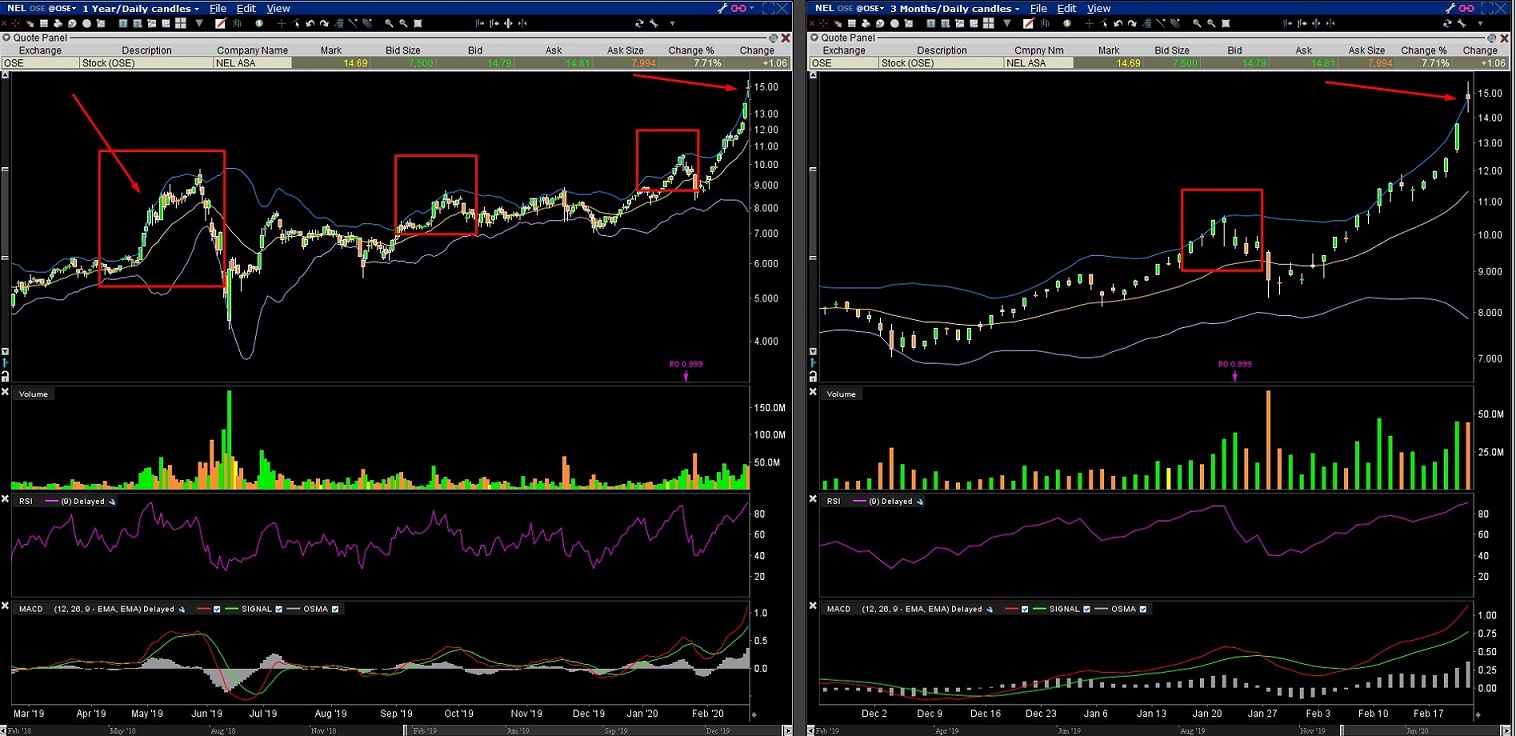Image resolution: width=1516 pixels, height=736 pixels.
Task: Open gray triangle dropdown in right toolbar
Action: (x=1007, y=23)
